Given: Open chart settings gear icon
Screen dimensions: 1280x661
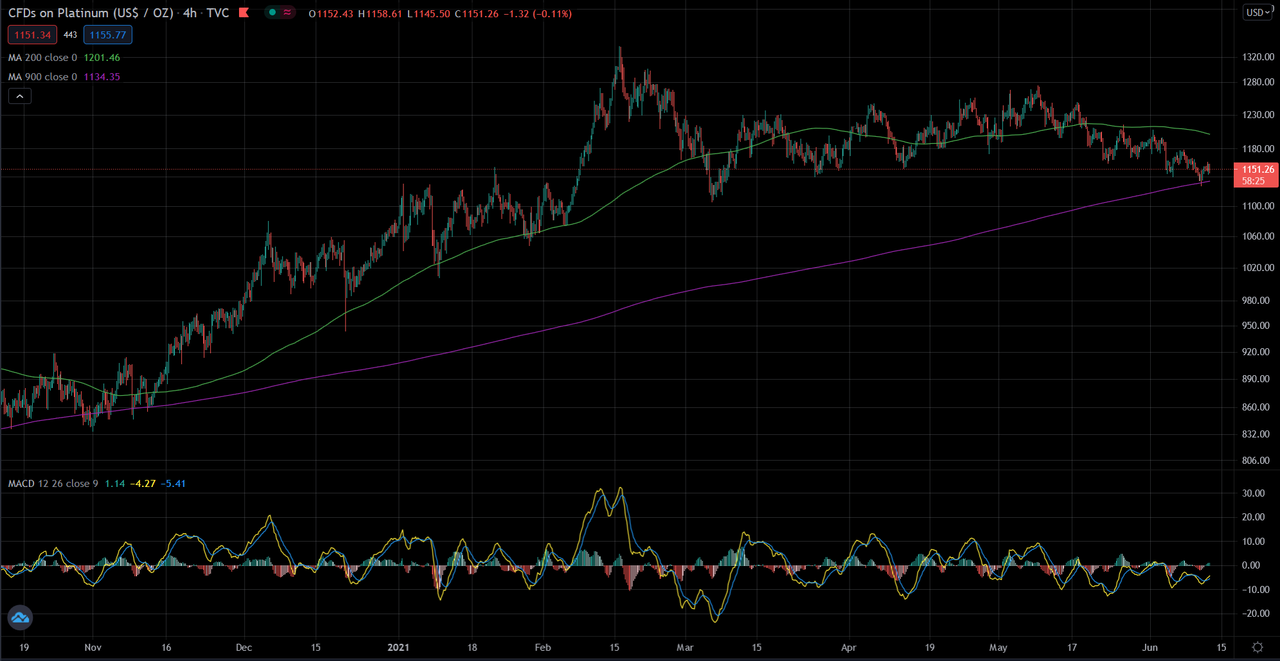Looking at the screenshot, I should point(1258,648).
